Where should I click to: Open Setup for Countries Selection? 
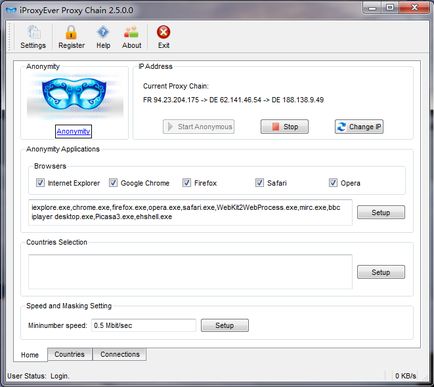[x=381, y=272]
